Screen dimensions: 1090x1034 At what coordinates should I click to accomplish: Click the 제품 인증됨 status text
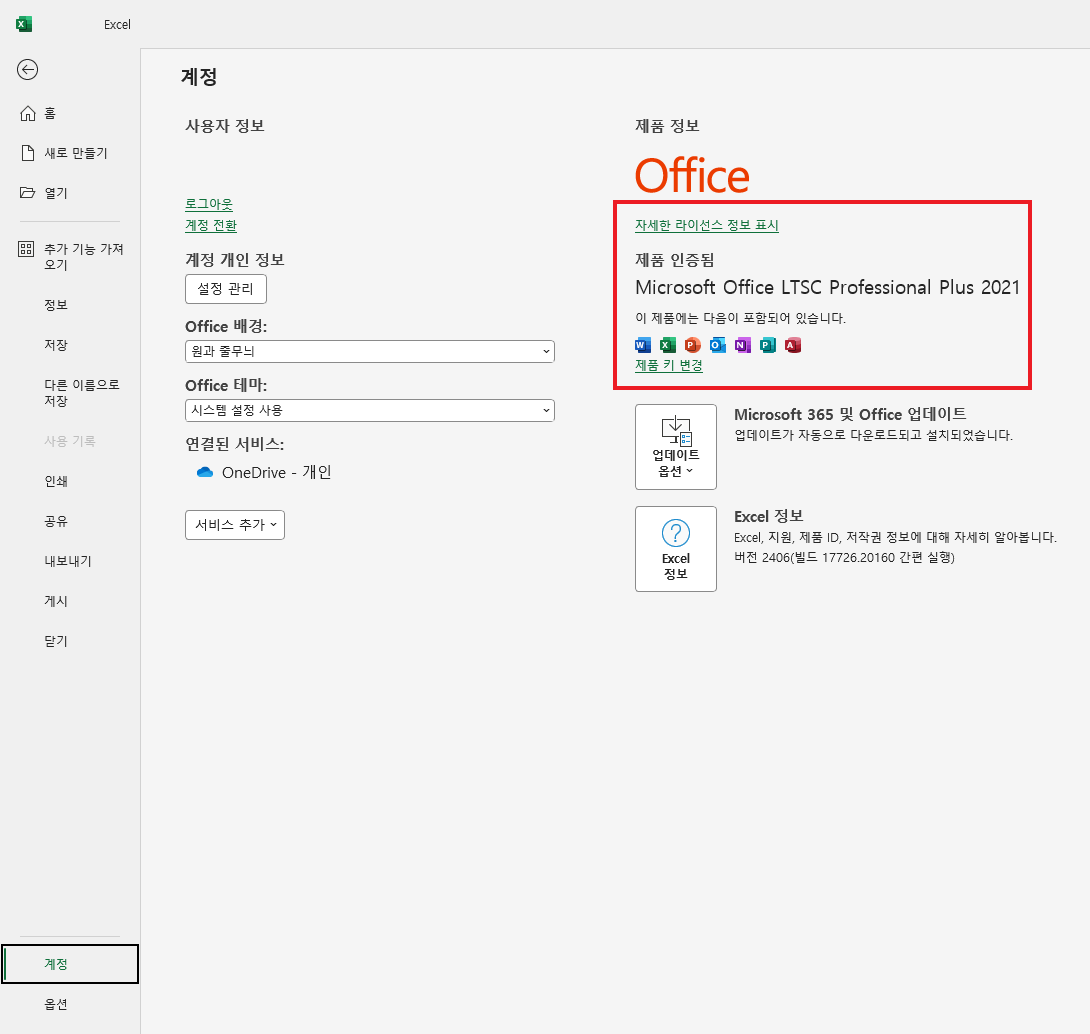point(674,260)
